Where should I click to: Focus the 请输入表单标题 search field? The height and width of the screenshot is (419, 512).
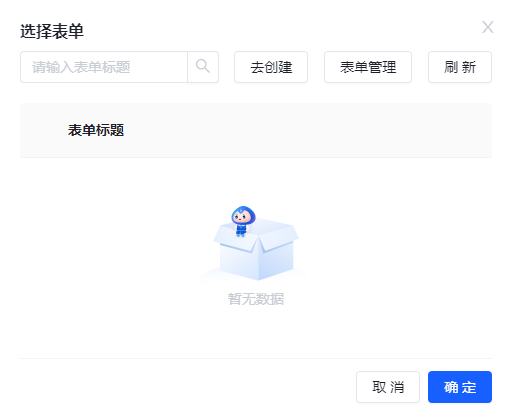(x=104, y=67)
